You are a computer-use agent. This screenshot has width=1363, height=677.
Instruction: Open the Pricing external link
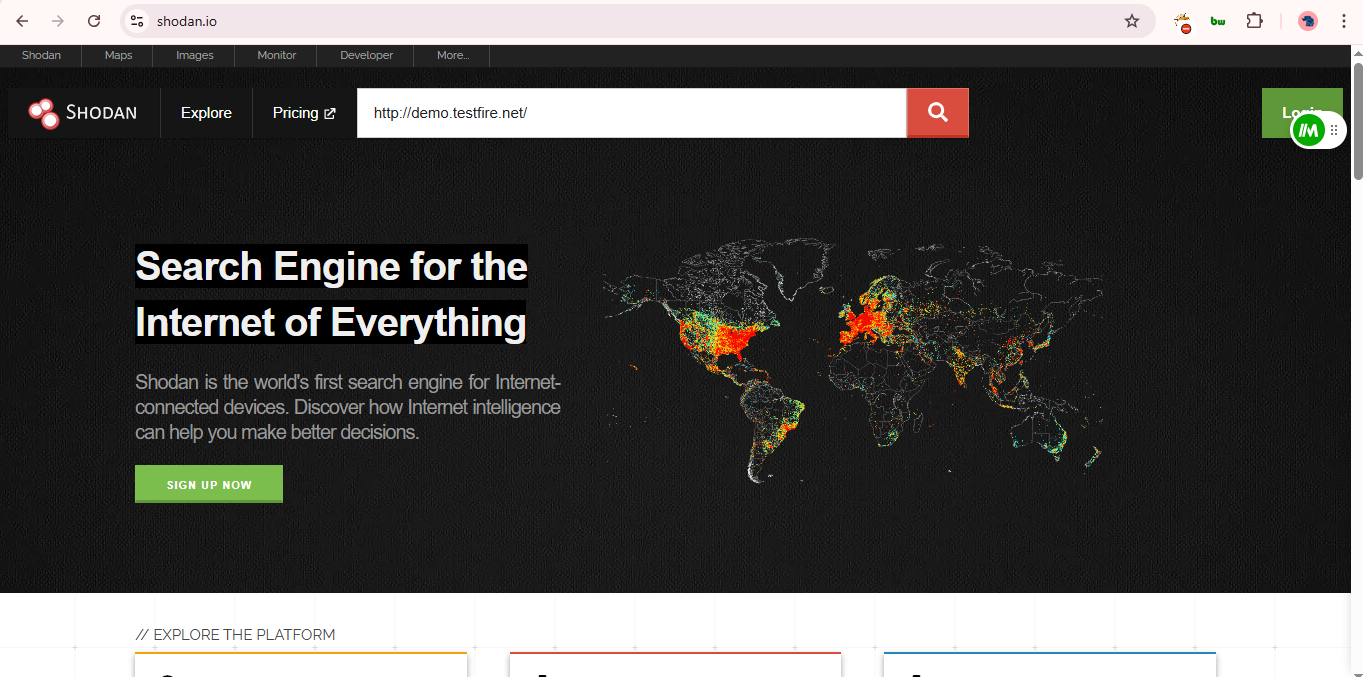click(304, 113)
